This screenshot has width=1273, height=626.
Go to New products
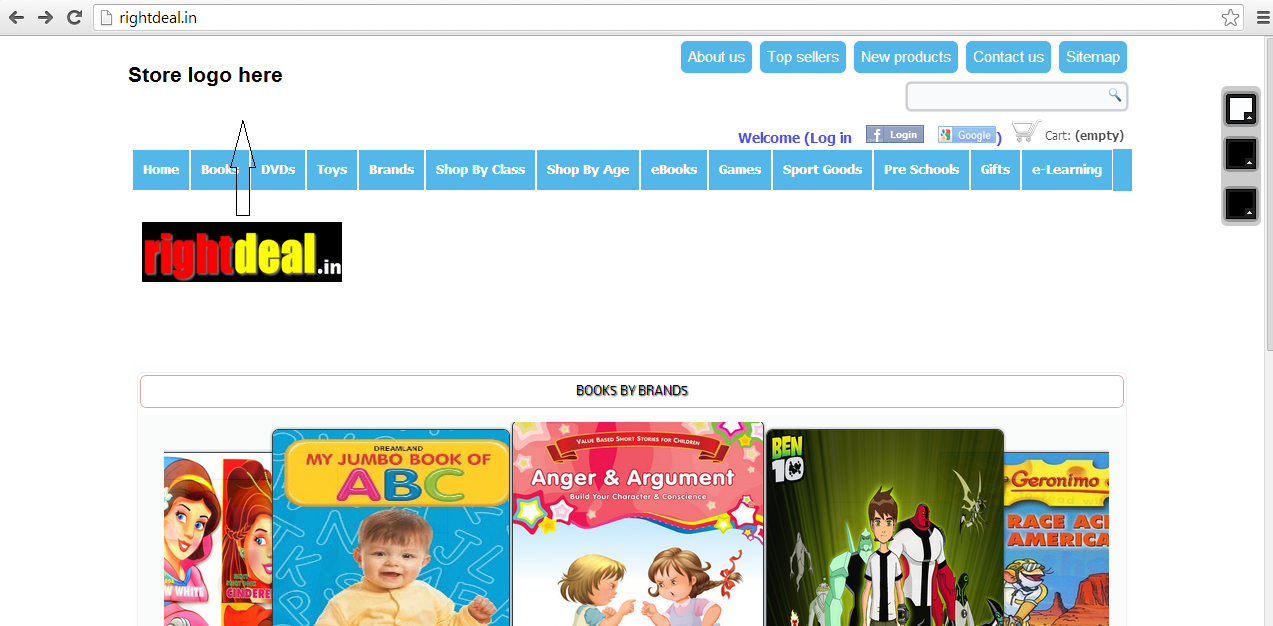click(906, 57)
